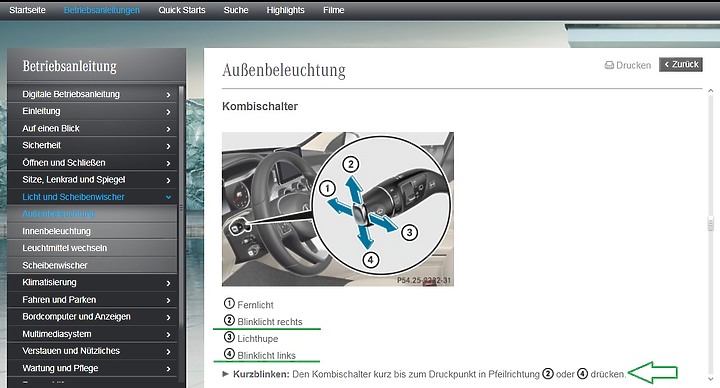Open the Betriebsanleitungen menu item

coord(101,10)
